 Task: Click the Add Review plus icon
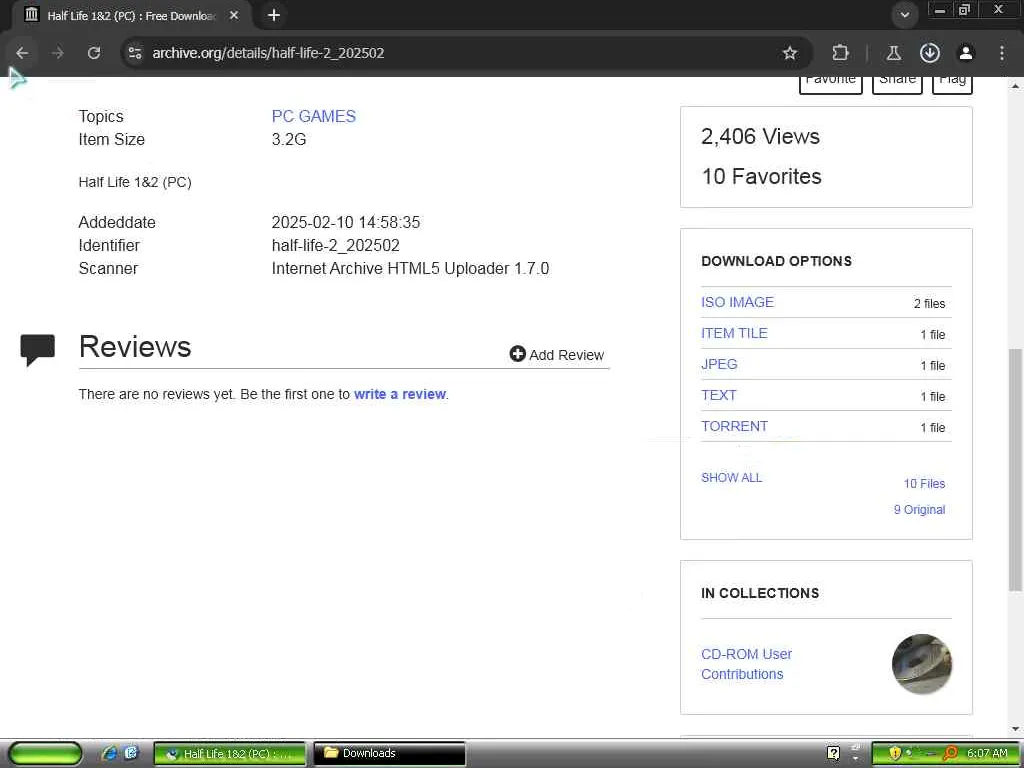coord(517,354)
